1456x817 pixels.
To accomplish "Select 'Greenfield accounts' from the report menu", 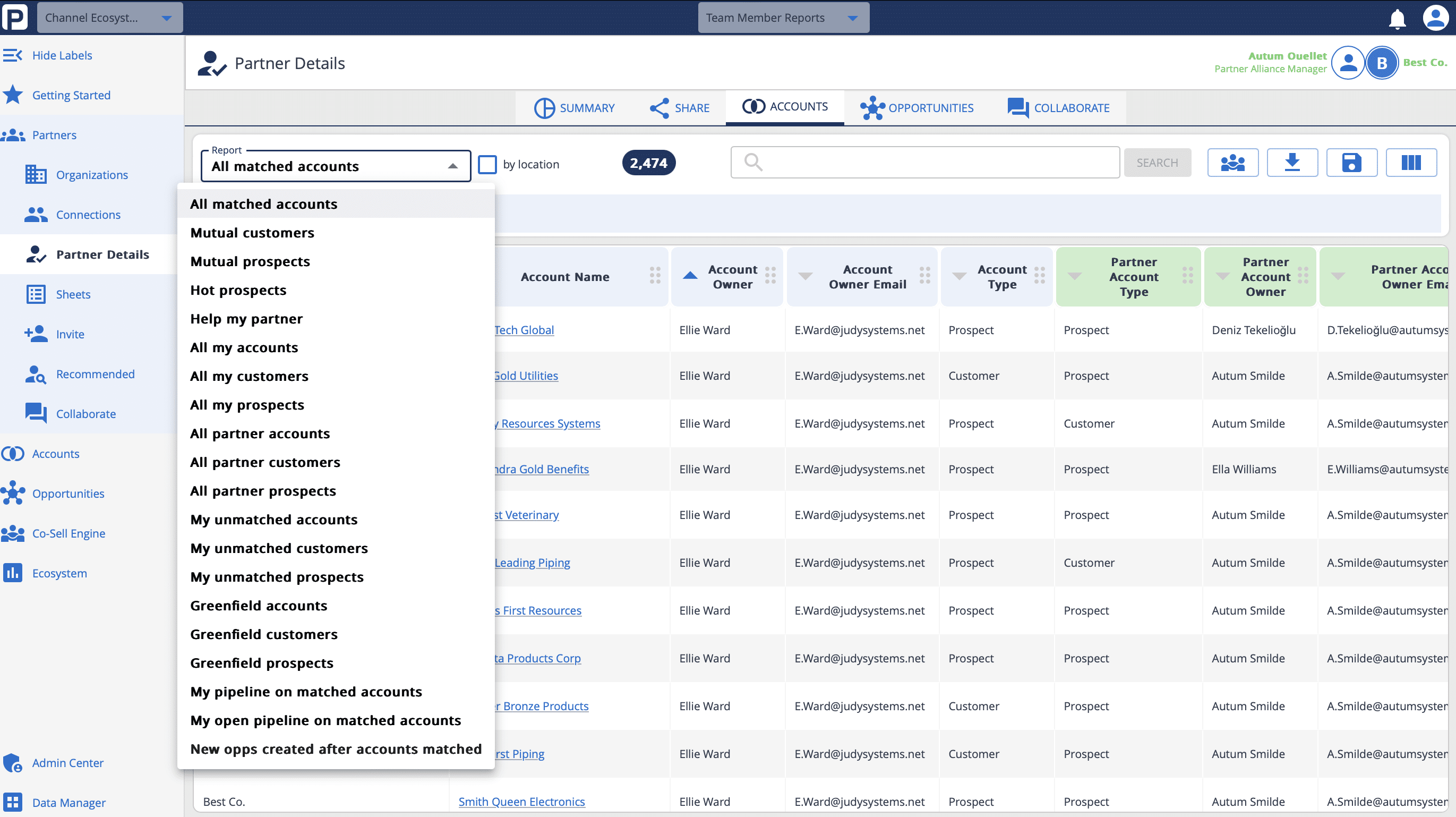I will click(258, 605).
